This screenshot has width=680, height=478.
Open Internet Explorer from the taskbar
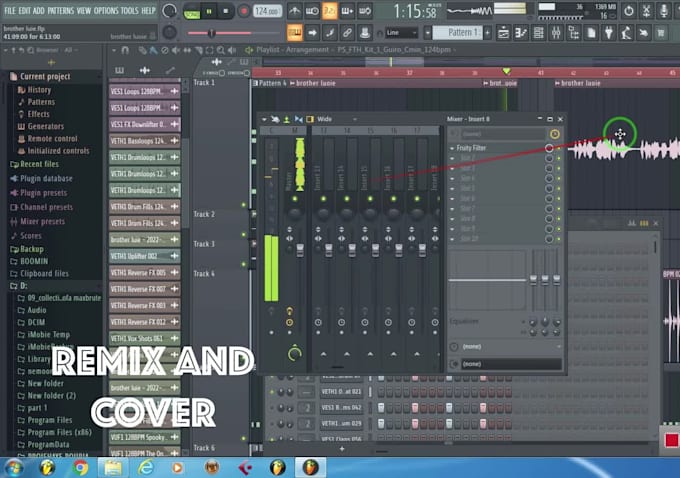146,468
